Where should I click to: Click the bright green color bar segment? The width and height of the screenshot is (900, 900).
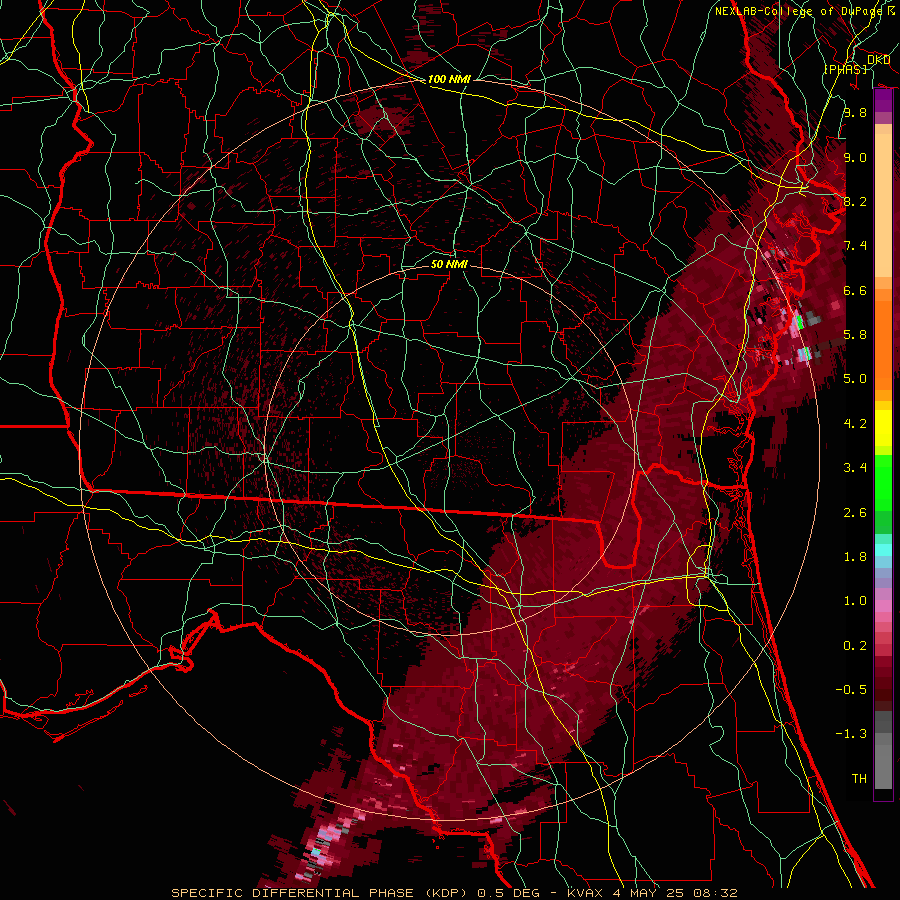pos(883,482)
